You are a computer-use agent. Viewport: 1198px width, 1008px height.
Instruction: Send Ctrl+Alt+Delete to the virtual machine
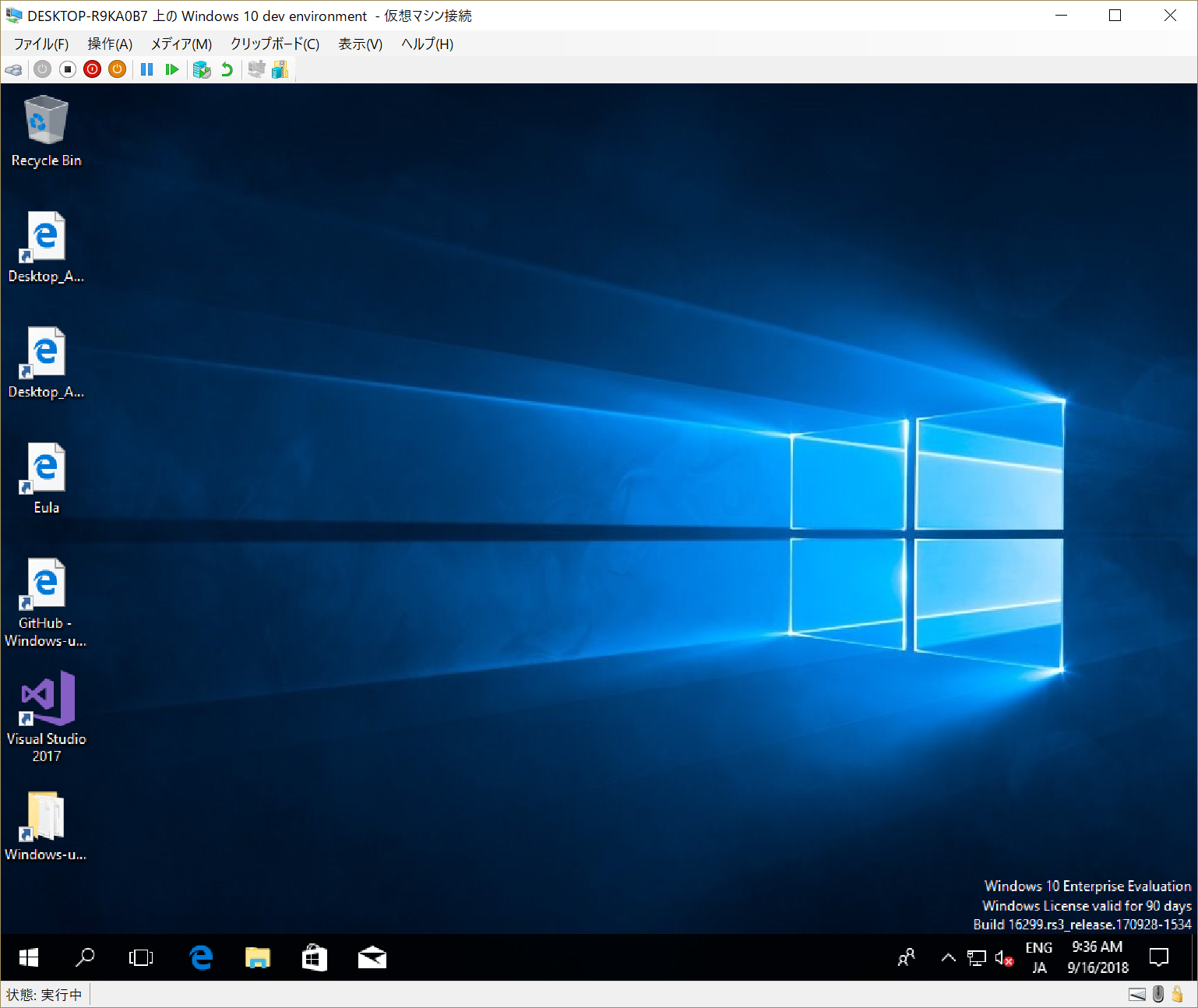pos(14,69)
